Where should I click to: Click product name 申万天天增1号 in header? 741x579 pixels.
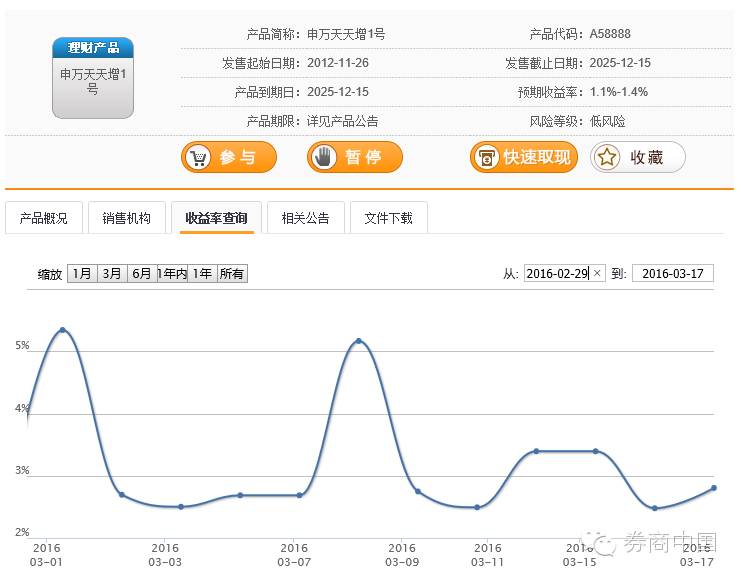[x=346, y=34]
